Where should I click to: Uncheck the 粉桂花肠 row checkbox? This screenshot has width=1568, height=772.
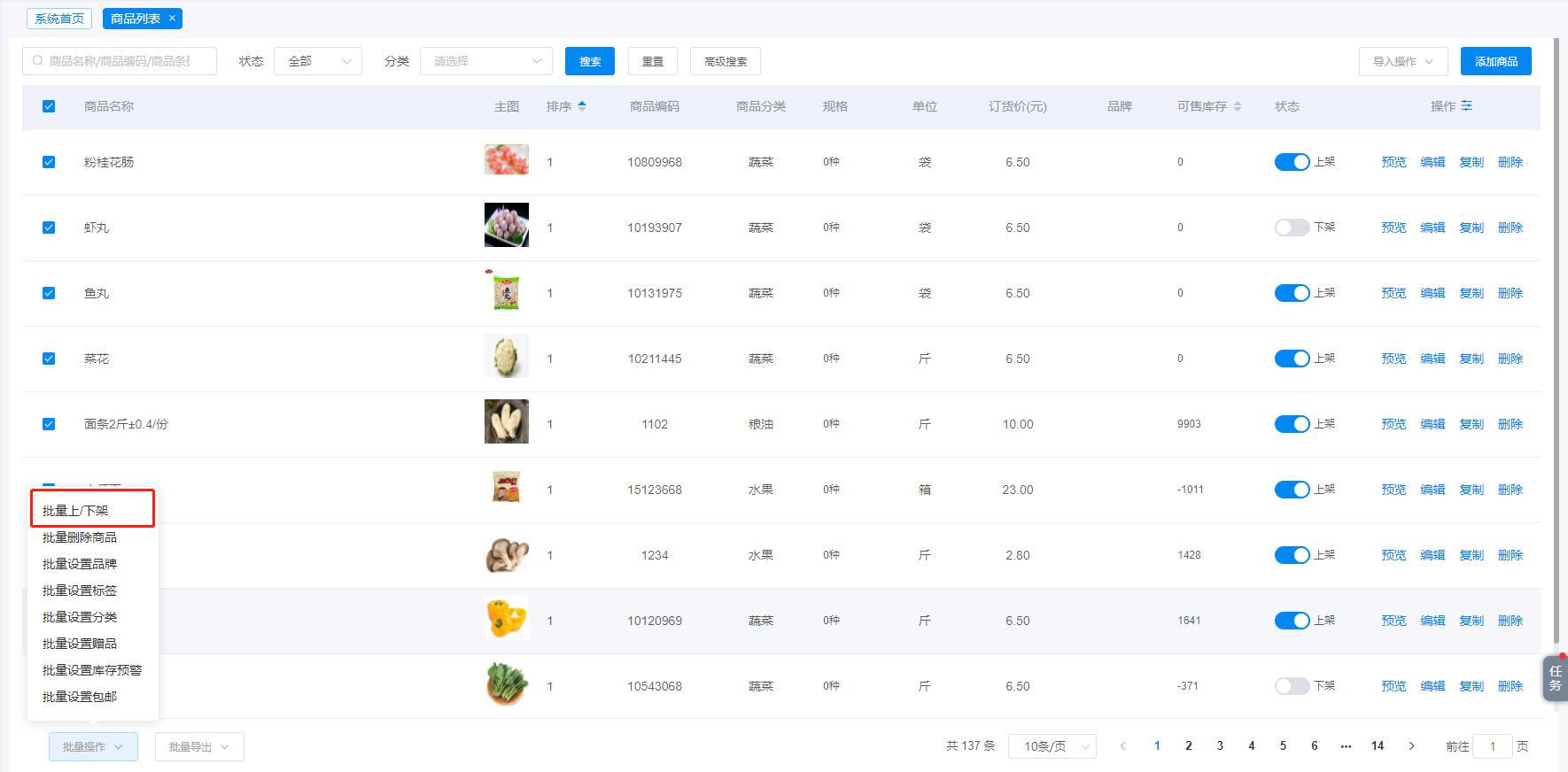tap(49, 162)
